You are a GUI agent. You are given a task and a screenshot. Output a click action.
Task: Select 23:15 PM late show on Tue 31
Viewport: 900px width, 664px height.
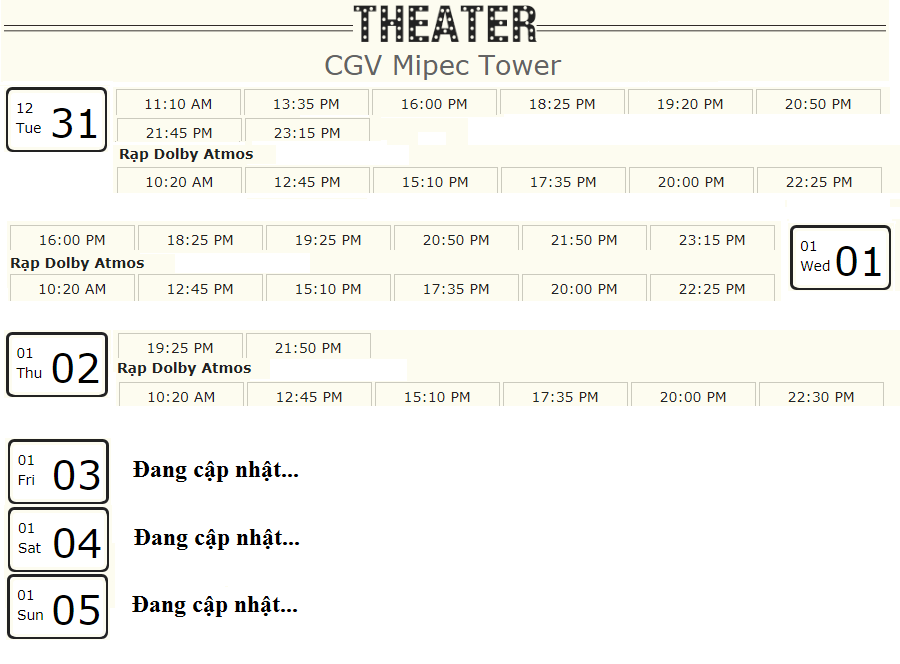[307, 131]
